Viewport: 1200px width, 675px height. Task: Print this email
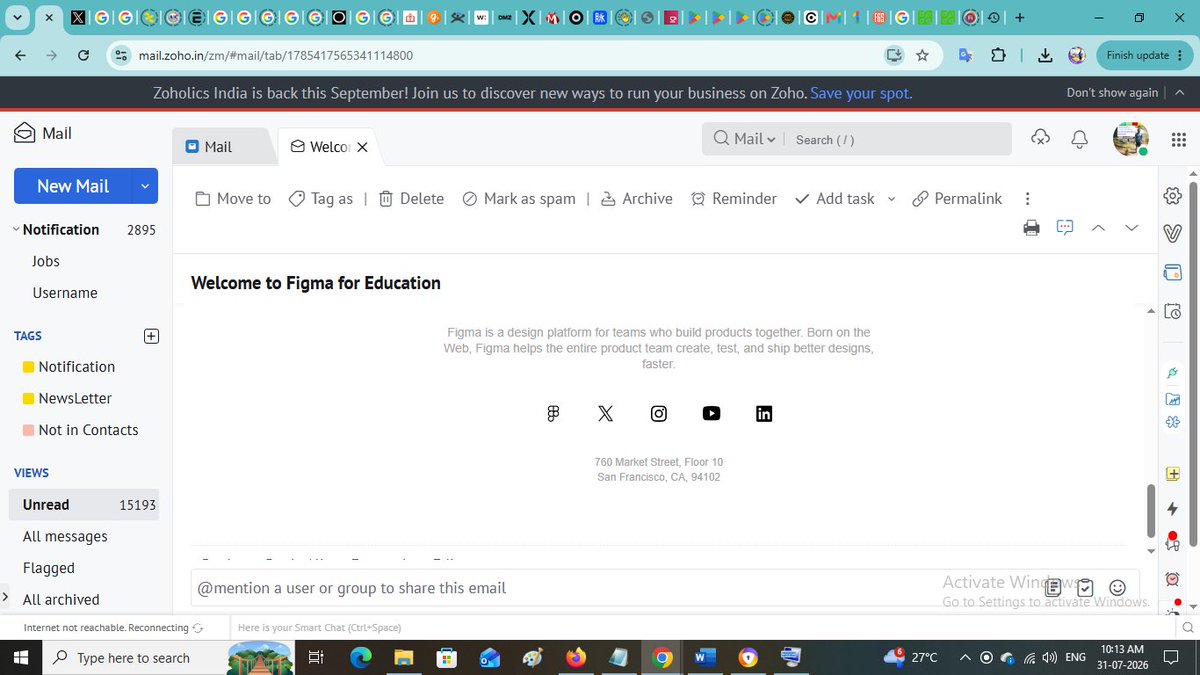point(1032,228)
